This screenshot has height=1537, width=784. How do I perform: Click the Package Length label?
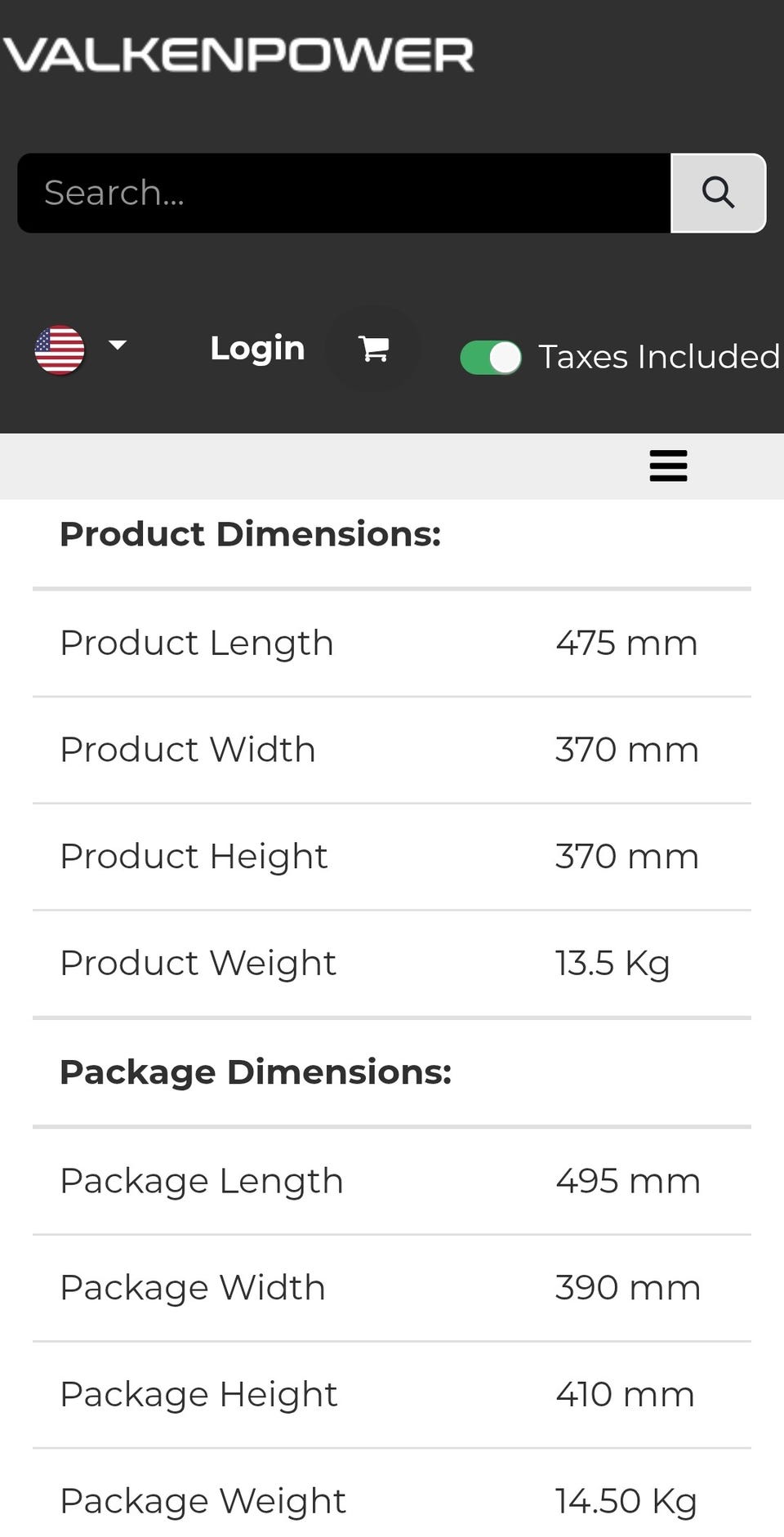click(201, 1181)
